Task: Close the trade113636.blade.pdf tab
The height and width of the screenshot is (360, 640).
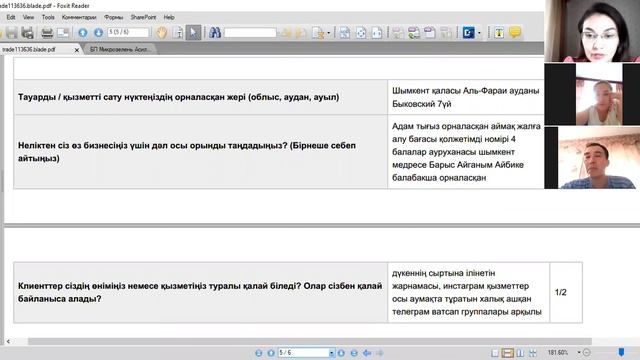Action: point(77,50)
